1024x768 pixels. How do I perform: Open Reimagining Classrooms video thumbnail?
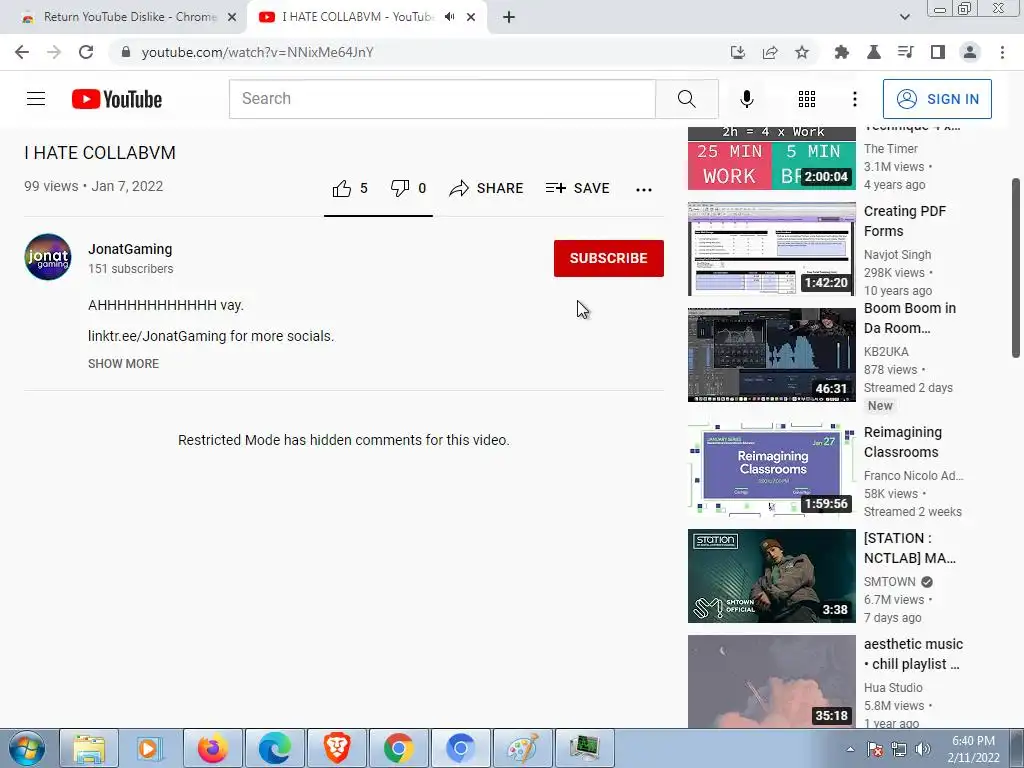[x=771, y=470]
